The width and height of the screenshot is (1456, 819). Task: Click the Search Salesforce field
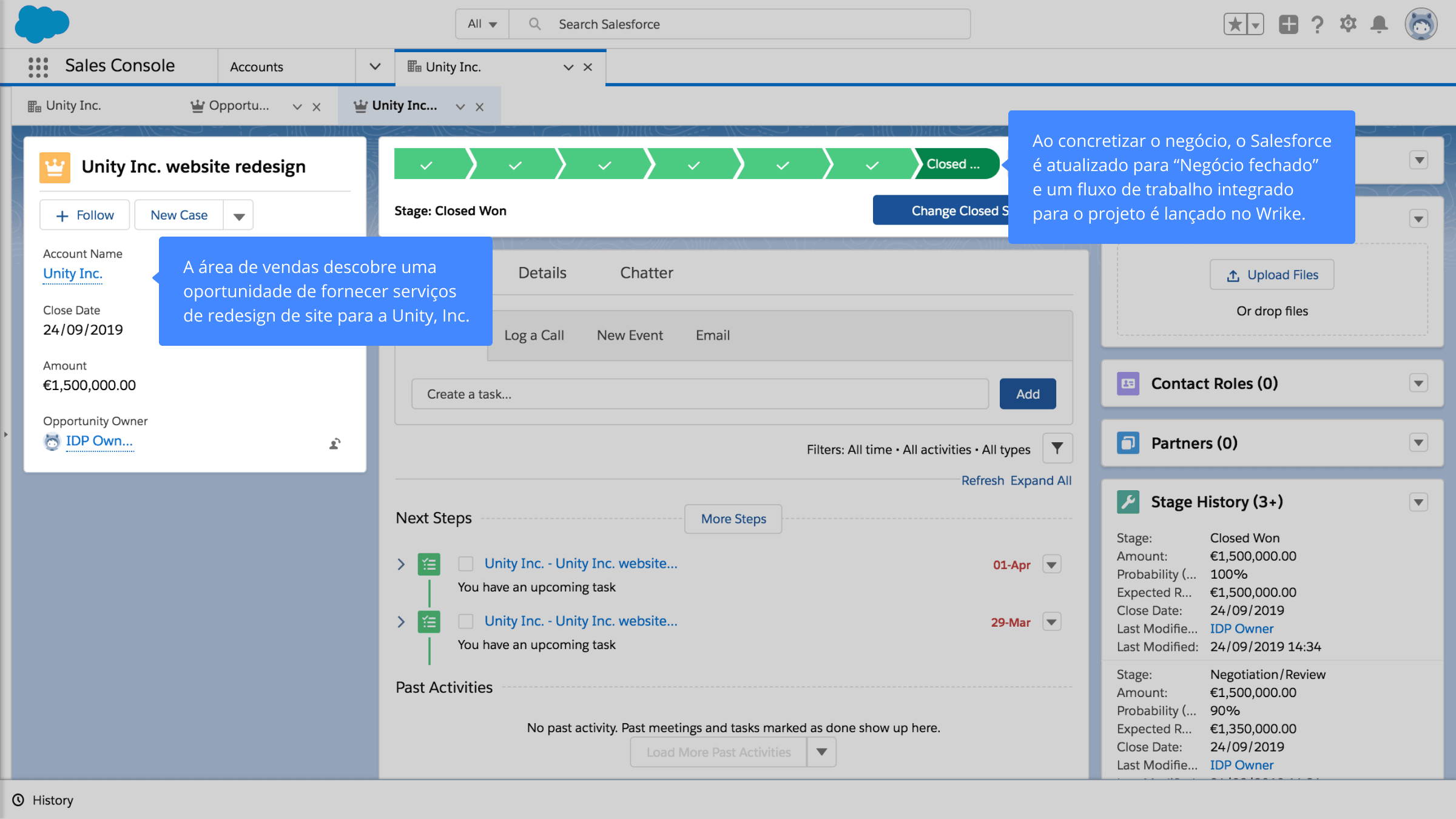[x=740, y=24]
